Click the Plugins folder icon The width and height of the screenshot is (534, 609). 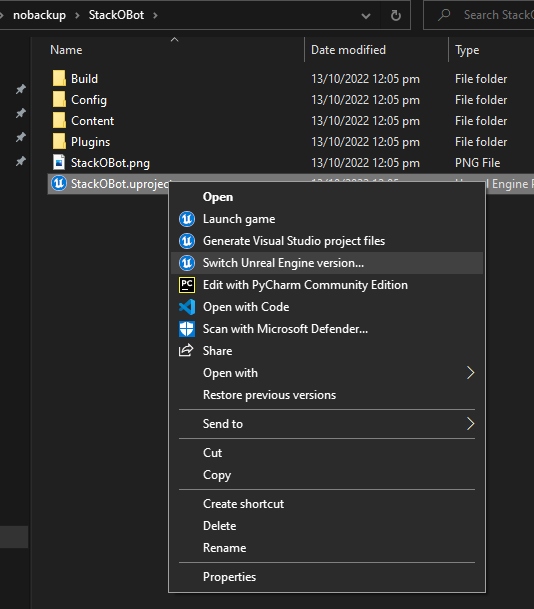click(59, 141)
